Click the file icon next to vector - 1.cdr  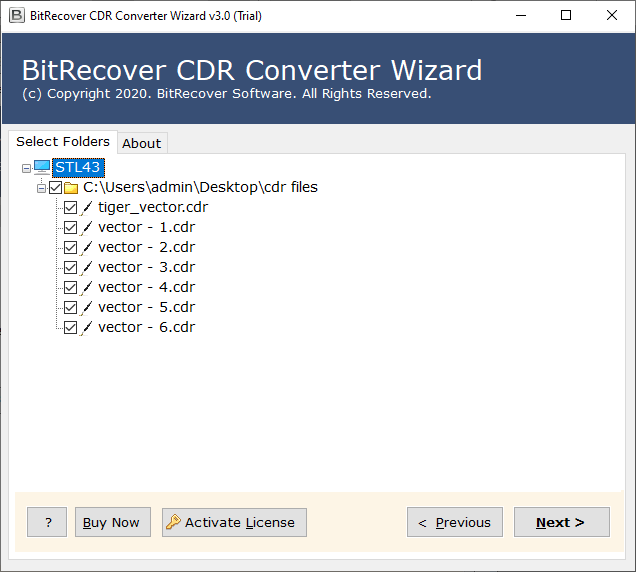point(87,228)
